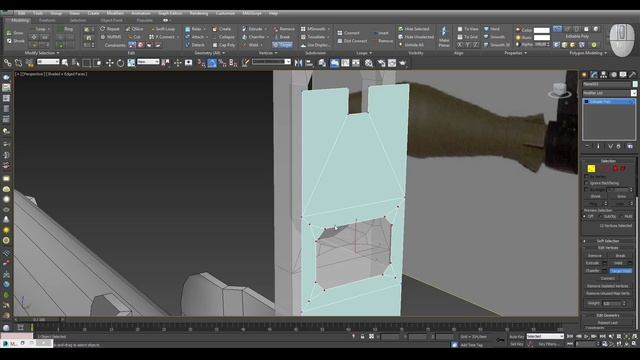This screenshot has width=640, height=360.
Task: Collapse the Soft Selection rollout
Action: (608, 241)
